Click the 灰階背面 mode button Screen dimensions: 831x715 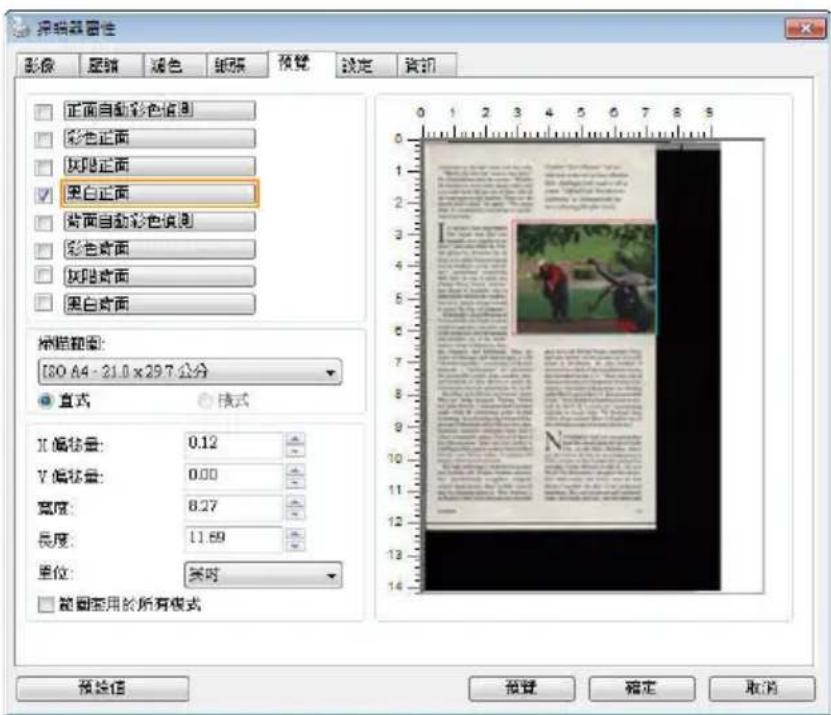[160, 276]
